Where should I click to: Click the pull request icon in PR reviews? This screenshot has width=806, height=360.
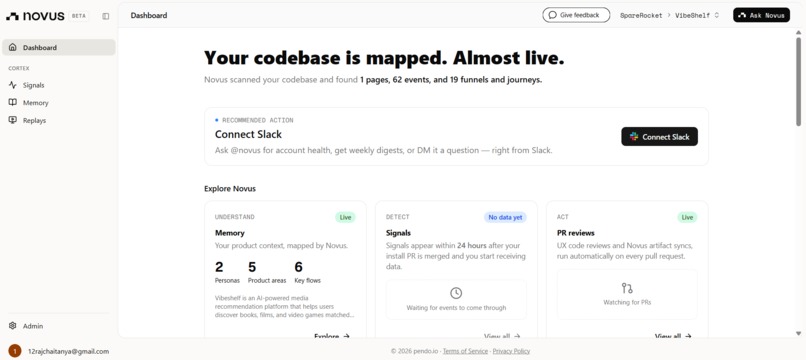click(627, 288)
